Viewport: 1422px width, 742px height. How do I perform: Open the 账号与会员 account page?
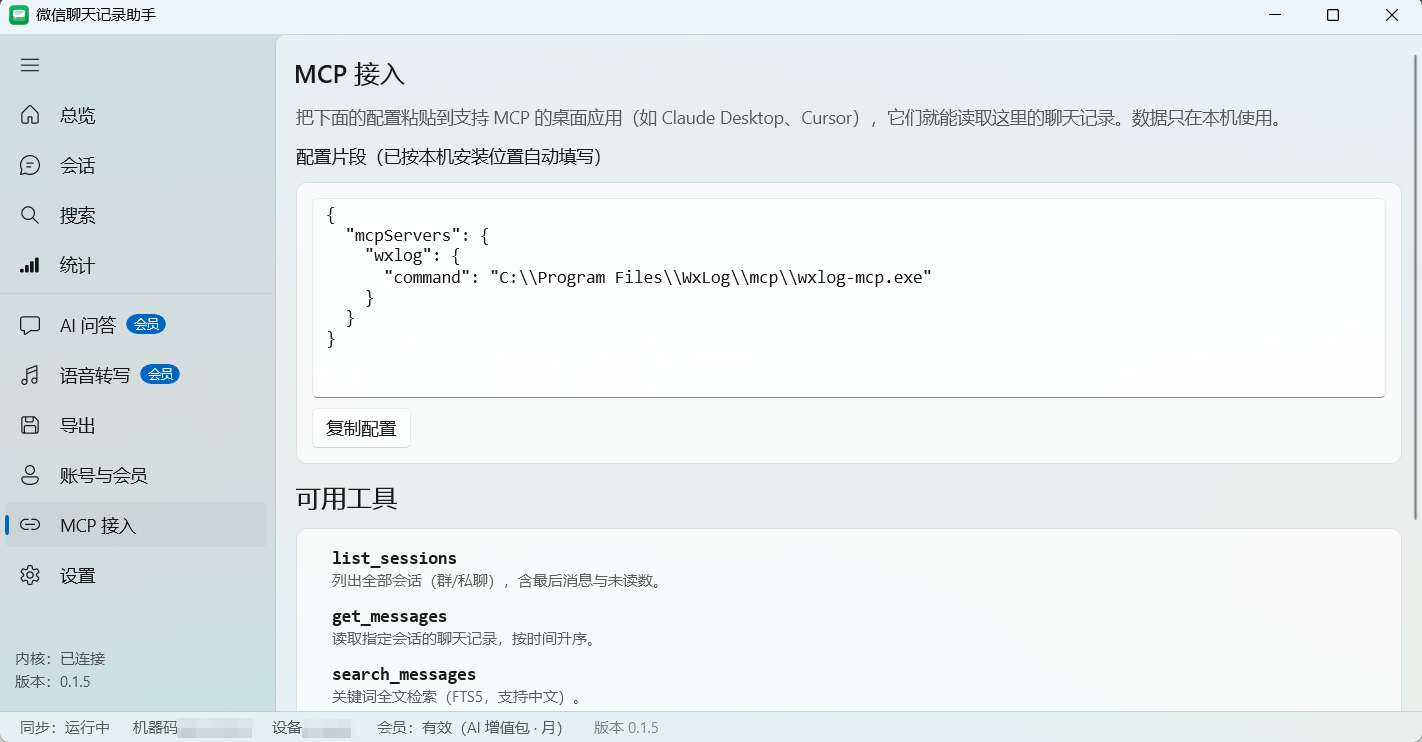pyautogui.click(x=136, y=475)
